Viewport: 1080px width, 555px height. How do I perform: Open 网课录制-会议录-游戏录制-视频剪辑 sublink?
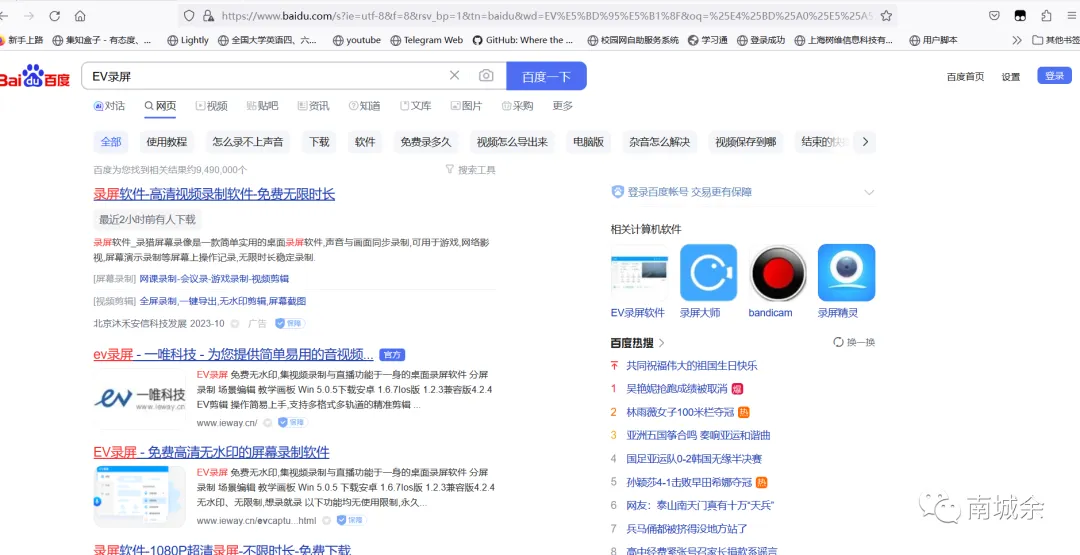pos(214,279)
